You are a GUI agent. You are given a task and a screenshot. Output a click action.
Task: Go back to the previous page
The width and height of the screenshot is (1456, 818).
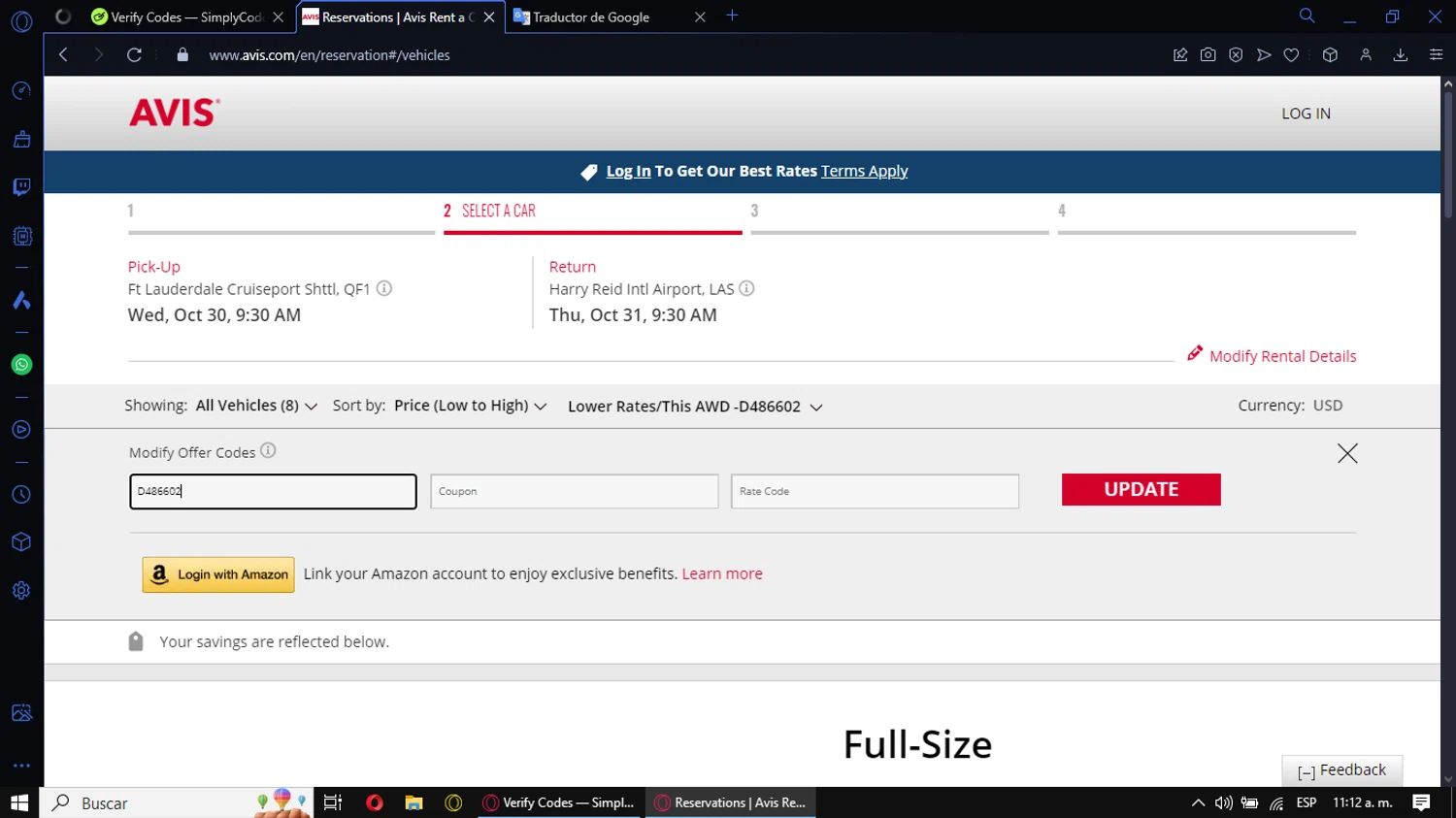[63, 55]
